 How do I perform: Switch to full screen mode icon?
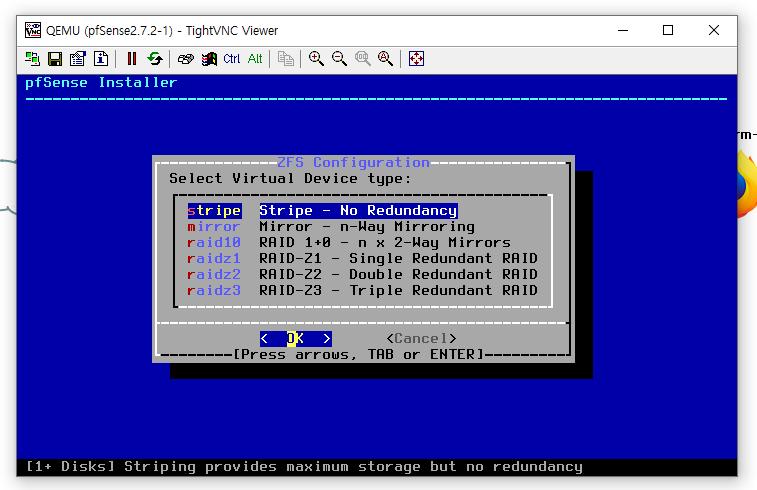[416, 59]
